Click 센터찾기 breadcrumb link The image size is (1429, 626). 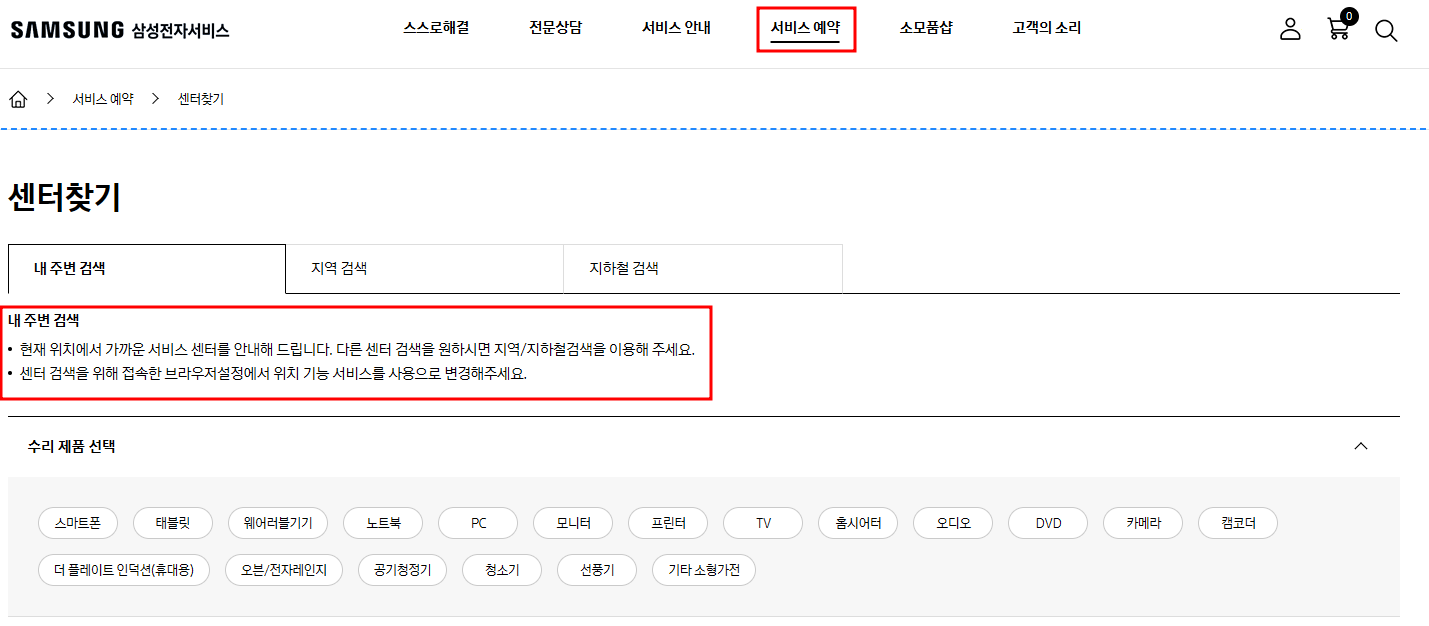point(201,99)
